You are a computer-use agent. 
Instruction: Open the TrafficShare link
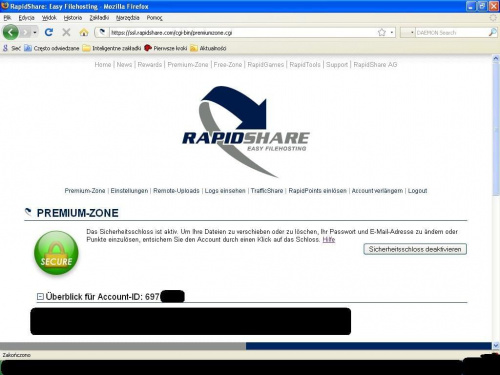click(267, 191)
